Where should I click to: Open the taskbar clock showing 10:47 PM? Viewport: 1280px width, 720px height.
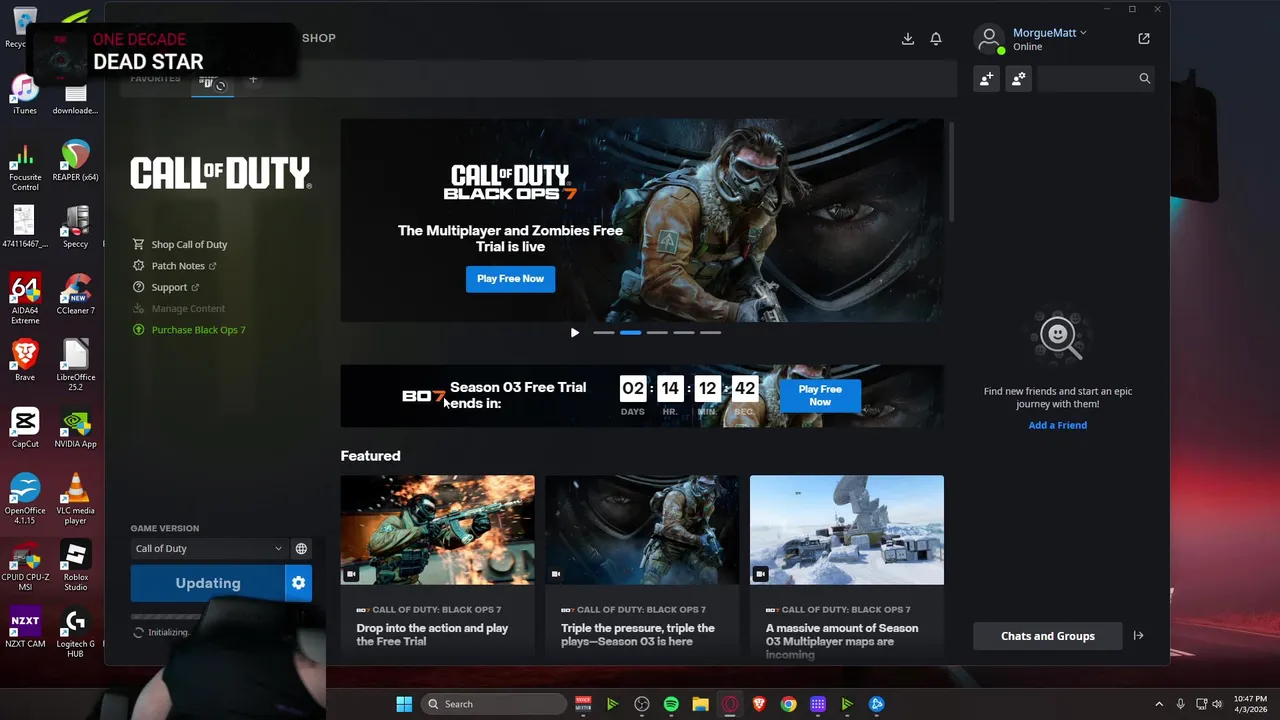[1250, 704]
